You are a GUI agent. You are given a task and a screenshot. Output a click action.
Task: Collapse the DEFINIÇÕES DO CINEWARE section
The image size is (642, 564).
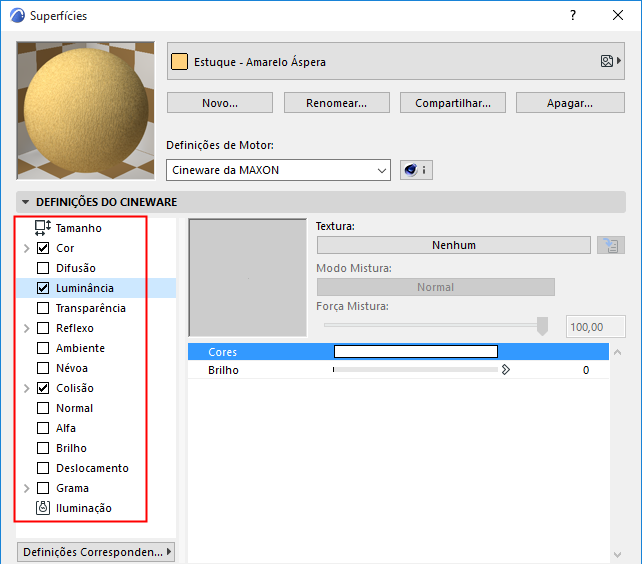tap(25, 202)
